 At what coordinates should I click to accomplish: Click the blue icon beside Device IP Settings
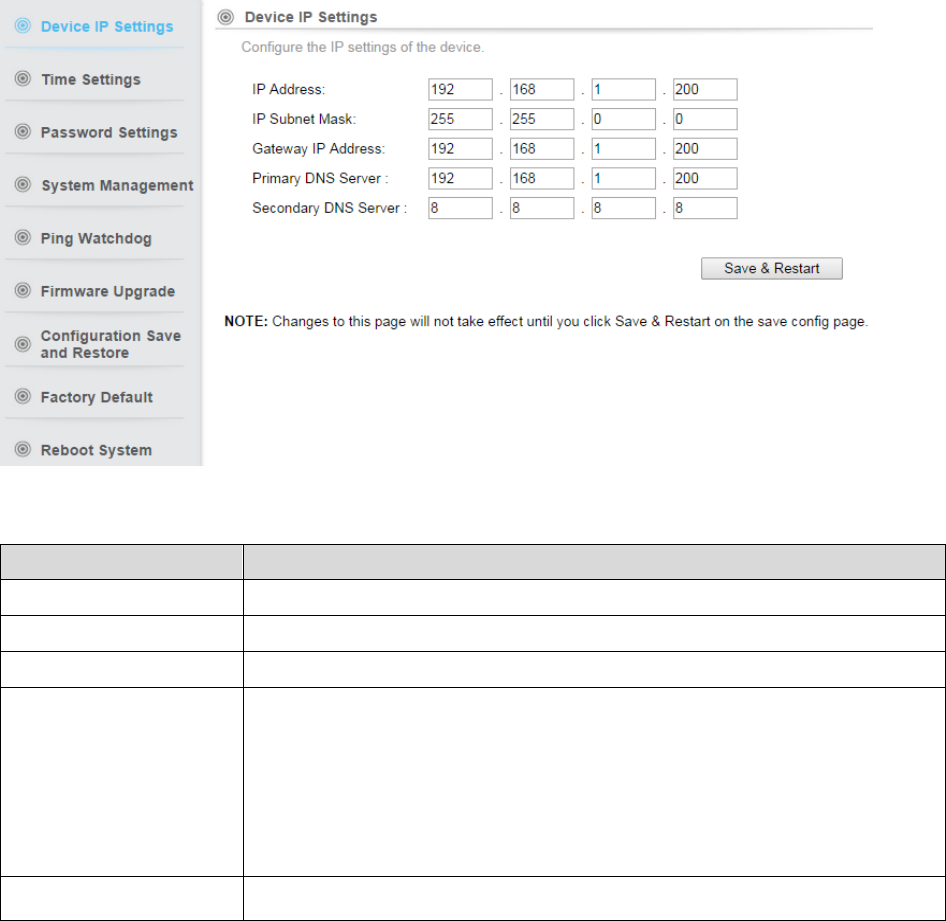tap(22, 25)
